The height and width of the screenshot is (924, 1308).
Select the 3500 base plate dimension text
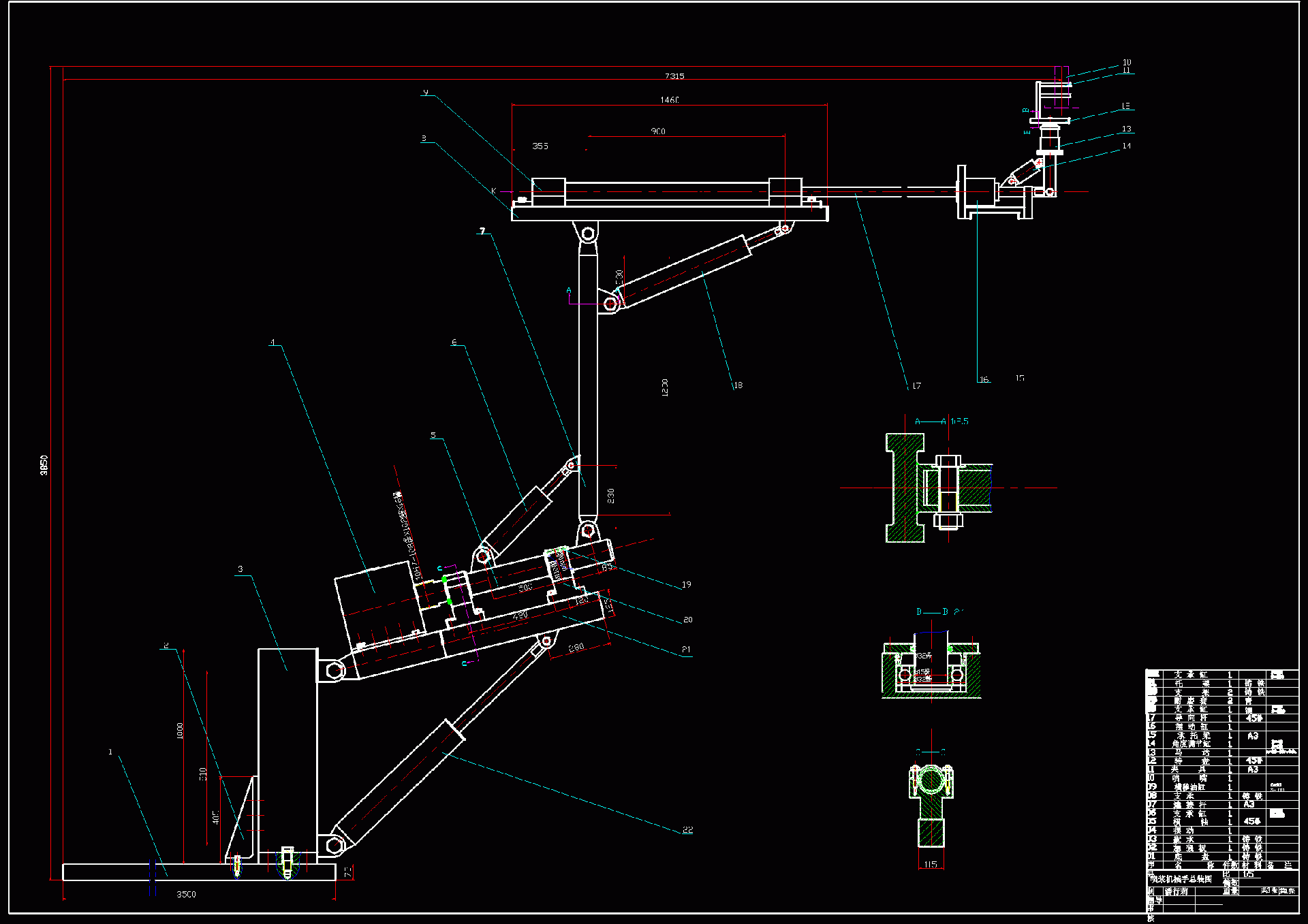click(x=186, y=895)
